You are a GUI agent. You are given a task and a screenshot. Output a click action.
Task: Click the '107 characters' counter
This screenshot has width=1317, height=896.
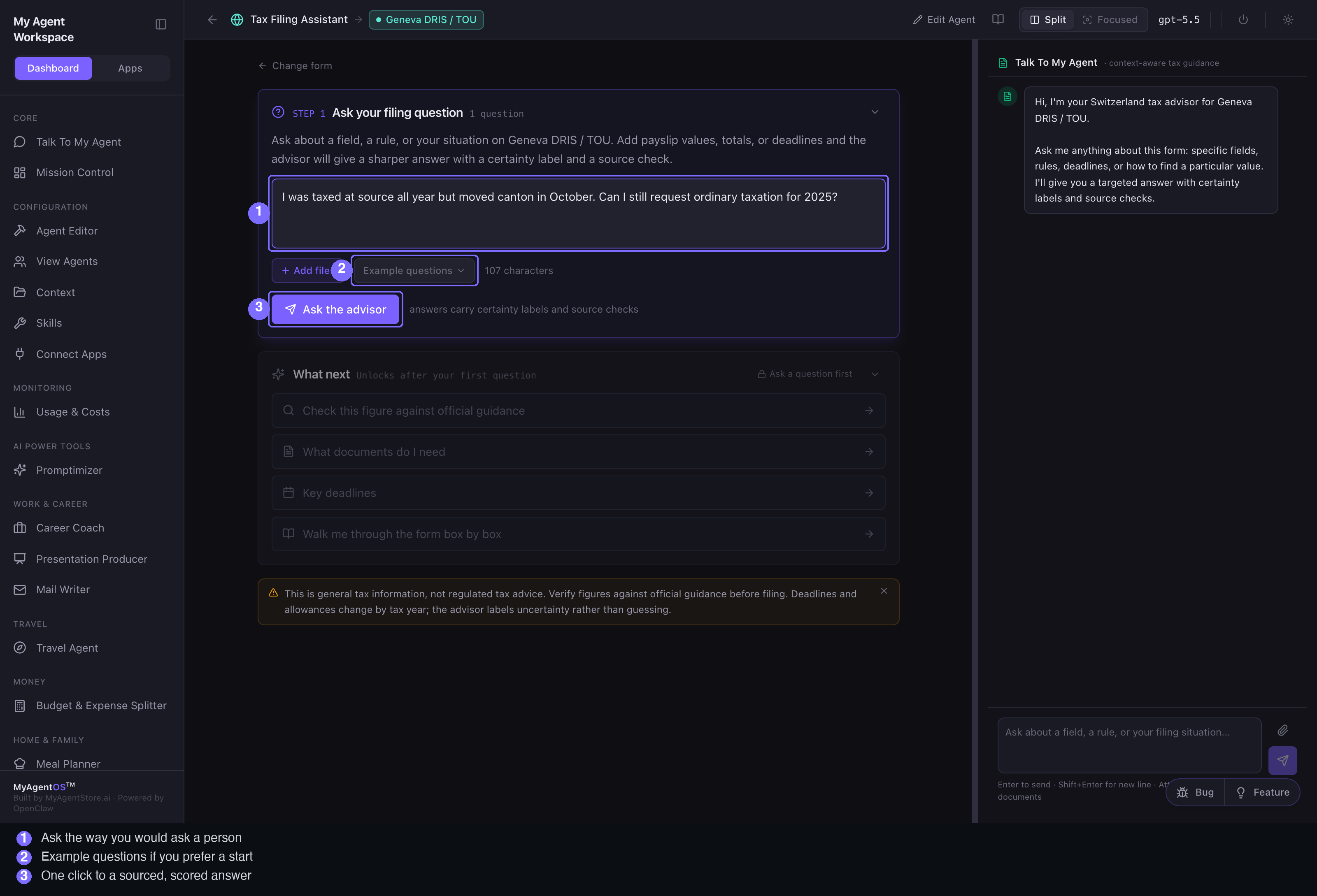pos(519,271)
